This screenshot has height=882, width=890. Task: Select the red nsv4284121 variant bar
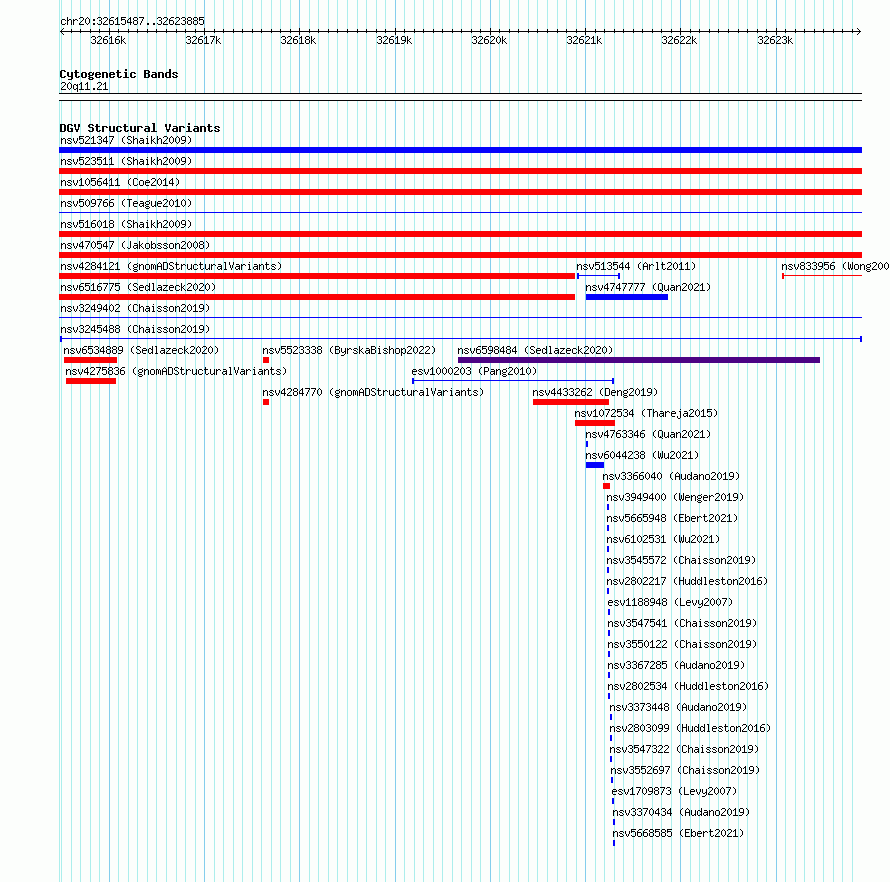click(317, 276)
